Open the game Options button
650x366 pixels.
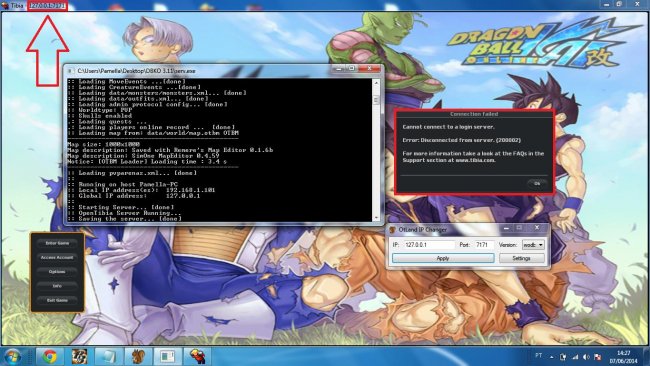(57, 271)
